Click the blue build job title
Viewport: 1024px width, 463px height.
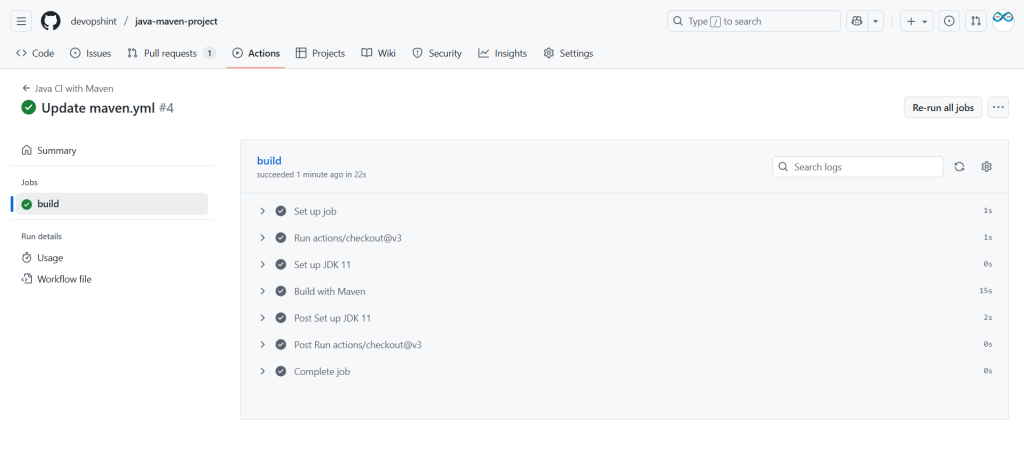pyautogui.click(x=269, y=161)
